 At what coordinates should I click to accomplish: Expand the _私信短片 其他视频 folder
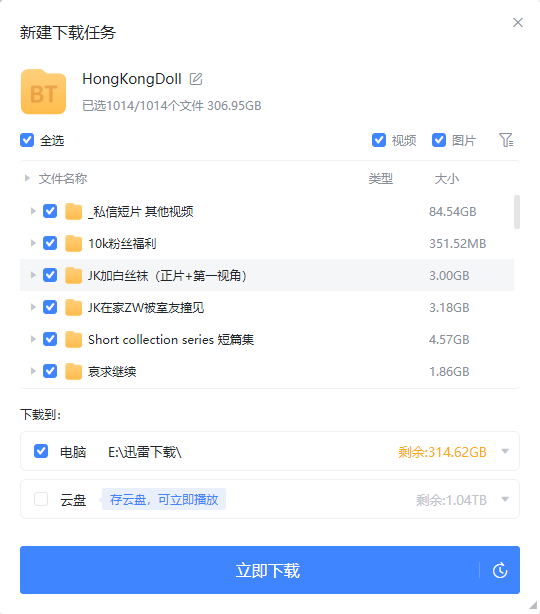point(33,211)
